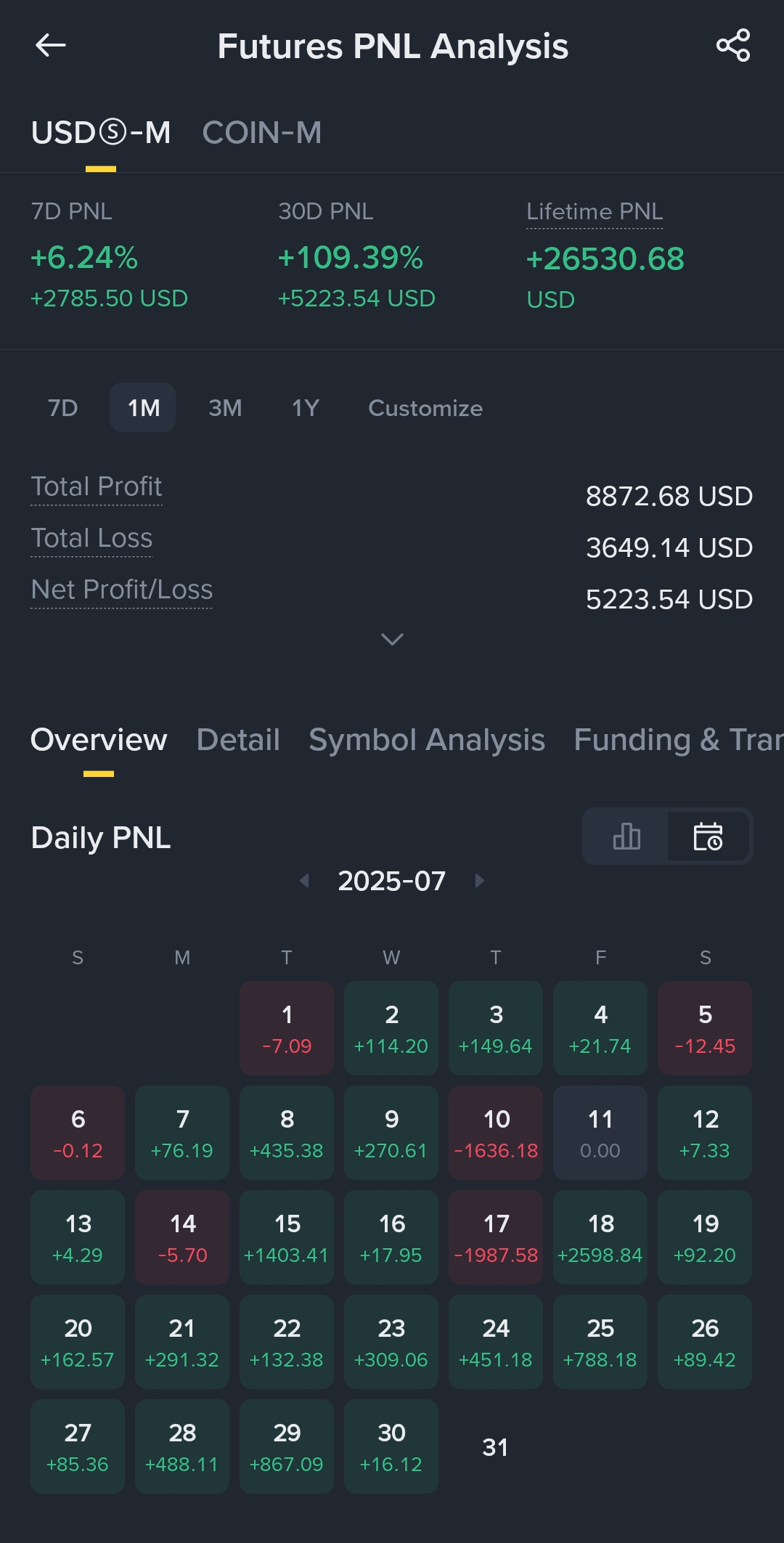784x1543 pixels.
Task: Go to next month arrow
Action: coord(479,881)
